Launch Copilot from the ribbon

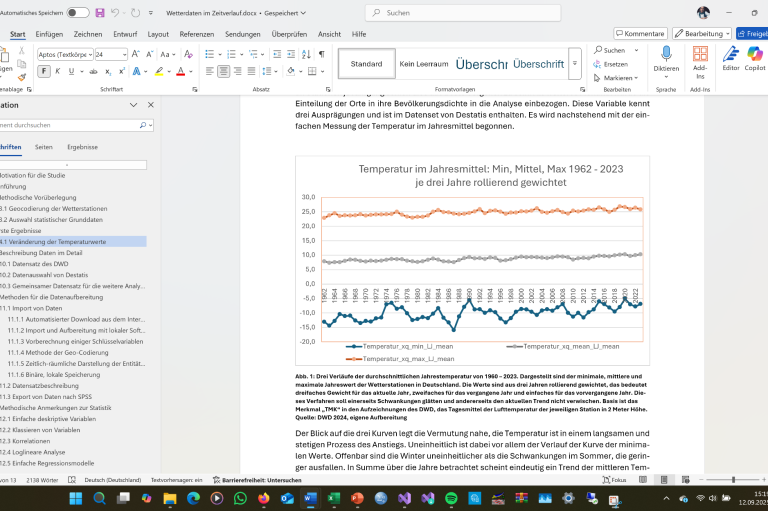(x=756, y=58)
